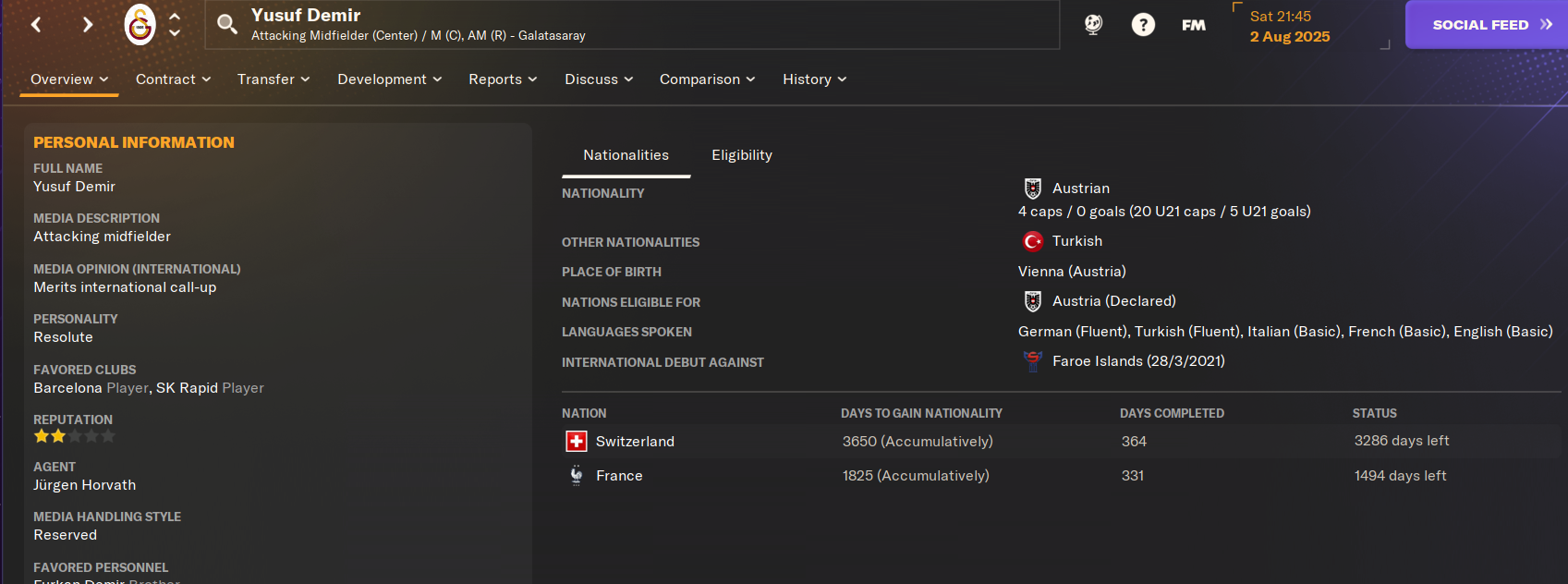Open the Contract dropdown menu
This screenshot has height=584, width=1568.
point(174,79)
